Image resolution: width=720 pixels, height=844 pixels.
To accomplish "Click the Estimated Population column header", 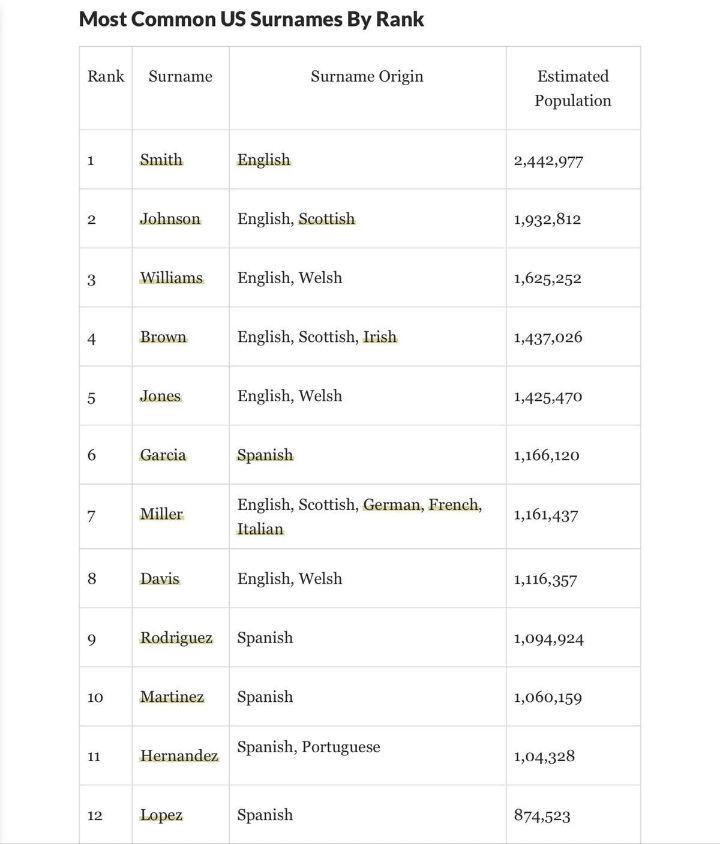I will tap(573, 88).
